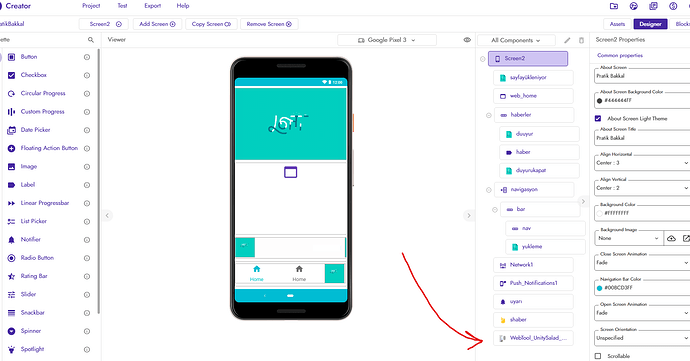Click the About Screen Title input field
This screenshot has height=361, width=690.
coord(642,138)
